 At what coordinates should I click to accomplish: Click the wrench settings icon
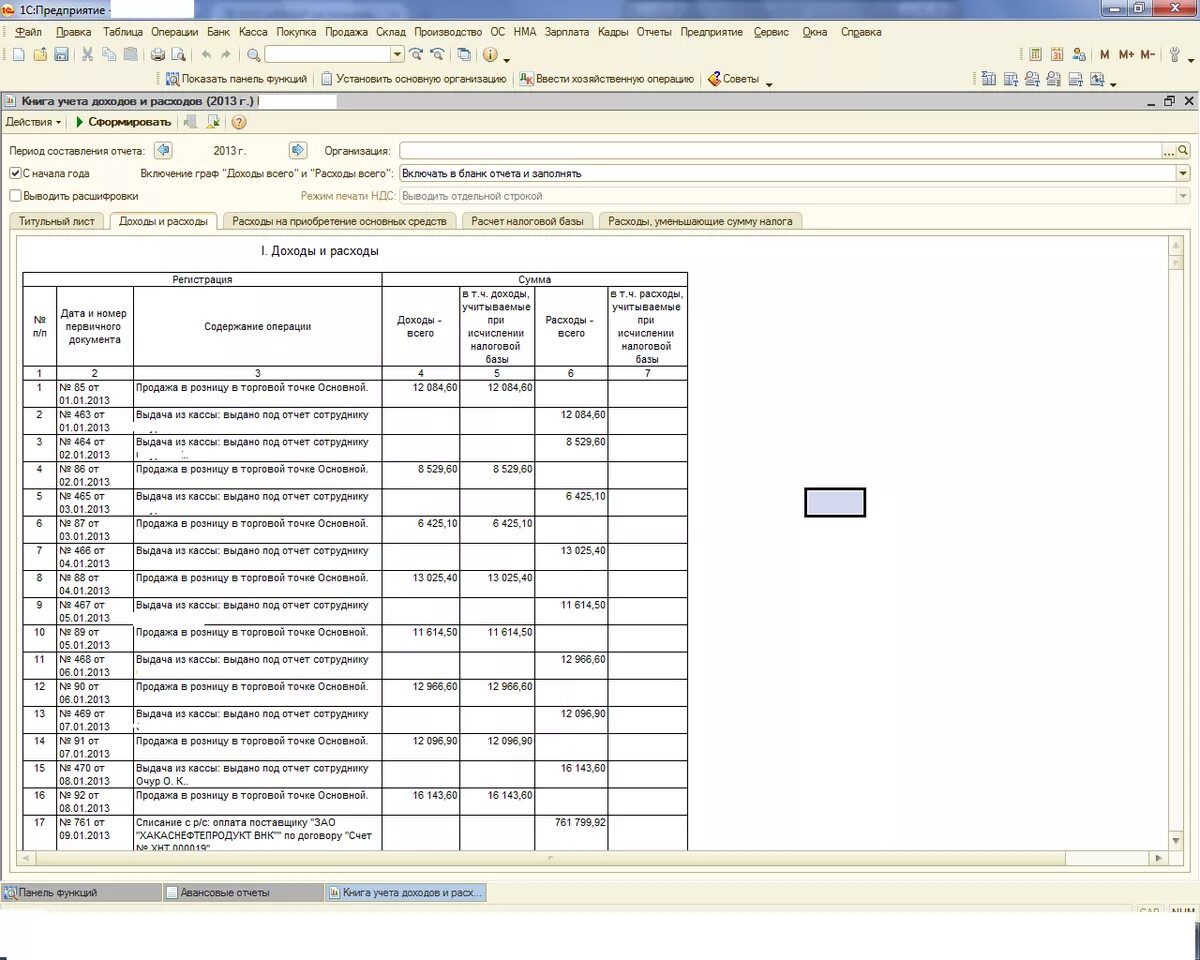pos(1175,54)
